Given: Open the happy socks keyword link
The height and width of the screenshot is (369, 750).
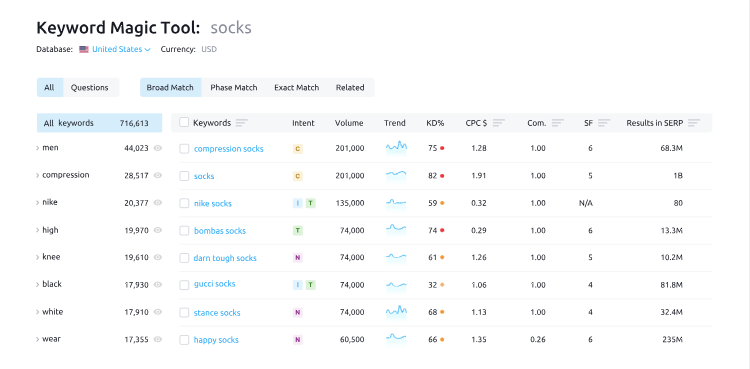Looking at the screenshot, I should [x=216, y=340].
